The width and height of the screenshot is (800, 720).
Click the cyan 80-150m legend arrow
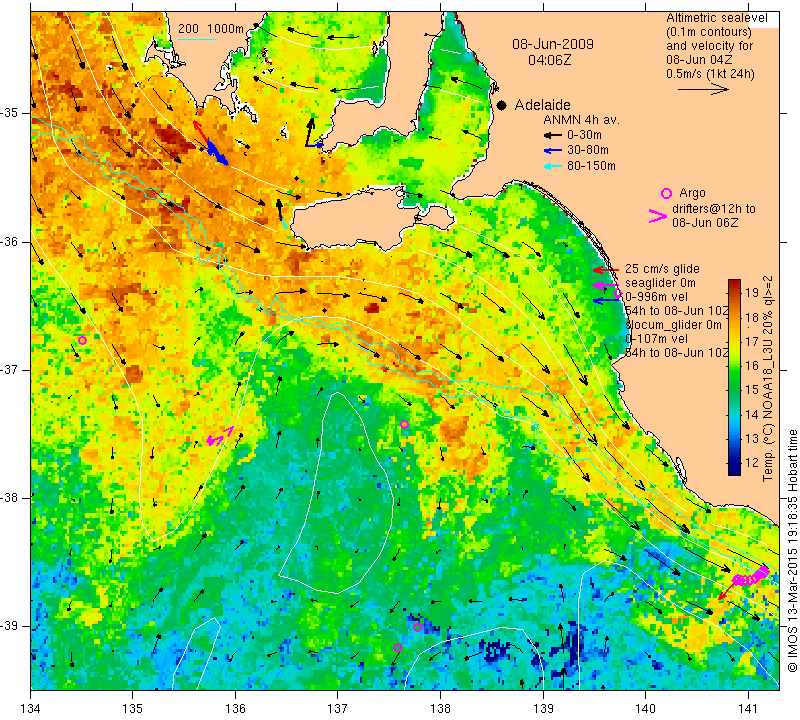pos(553,166)
